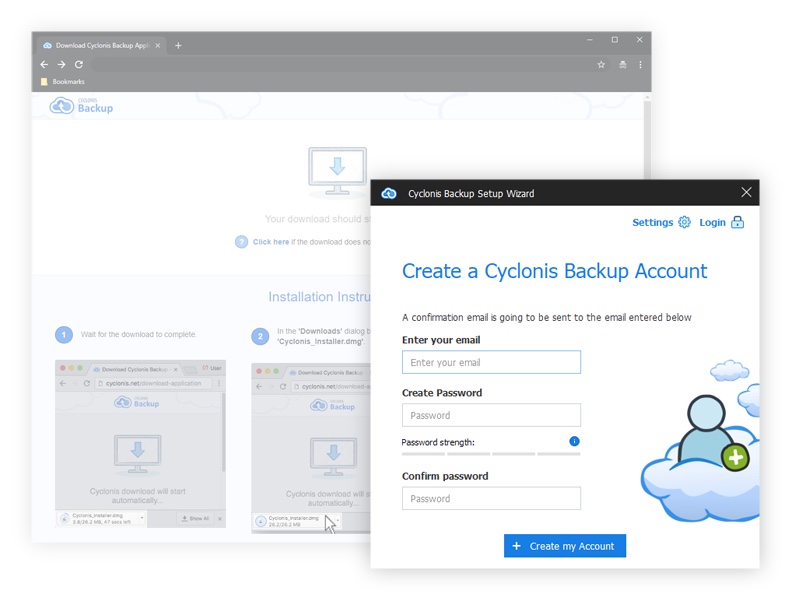Click the incognito profile icon
Image resolution: width=791 pixels, height=600 pixels.
coord(622,64)
